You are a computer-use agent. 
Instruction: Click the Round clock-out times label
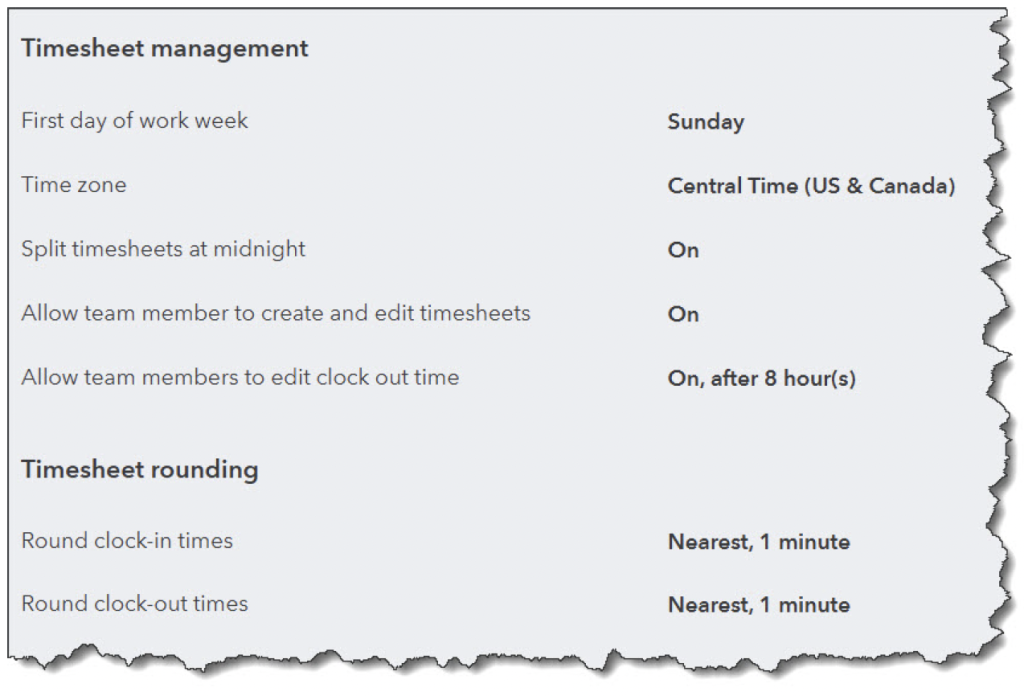click(134, 603)
